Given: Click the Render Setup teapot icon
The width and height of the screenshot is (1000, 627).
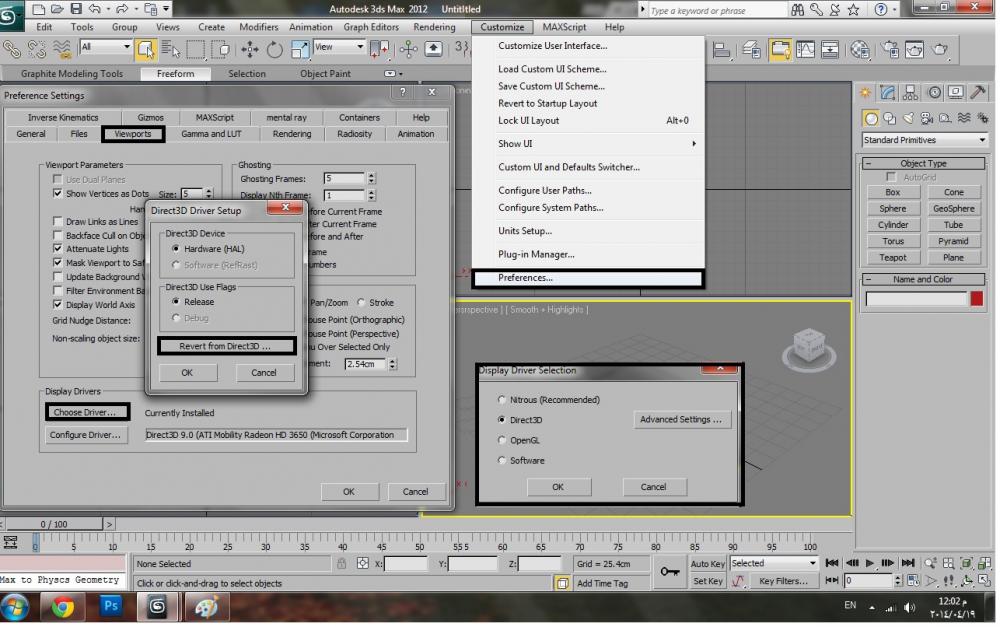Looking at the screenshot, I should 888,49.
